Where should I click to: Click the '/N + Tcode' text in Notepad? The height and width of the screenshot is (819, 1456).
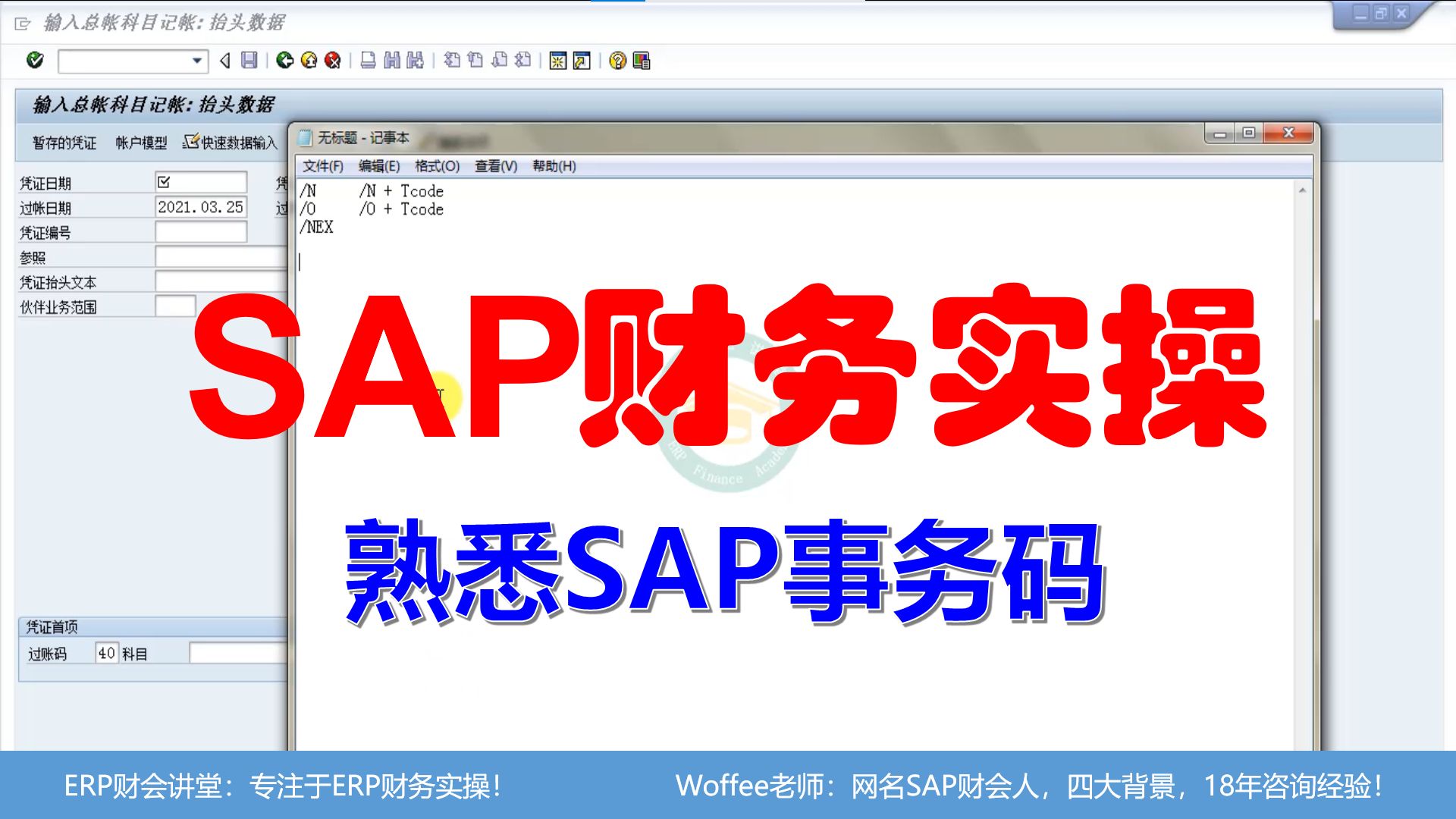click(401, 191)
